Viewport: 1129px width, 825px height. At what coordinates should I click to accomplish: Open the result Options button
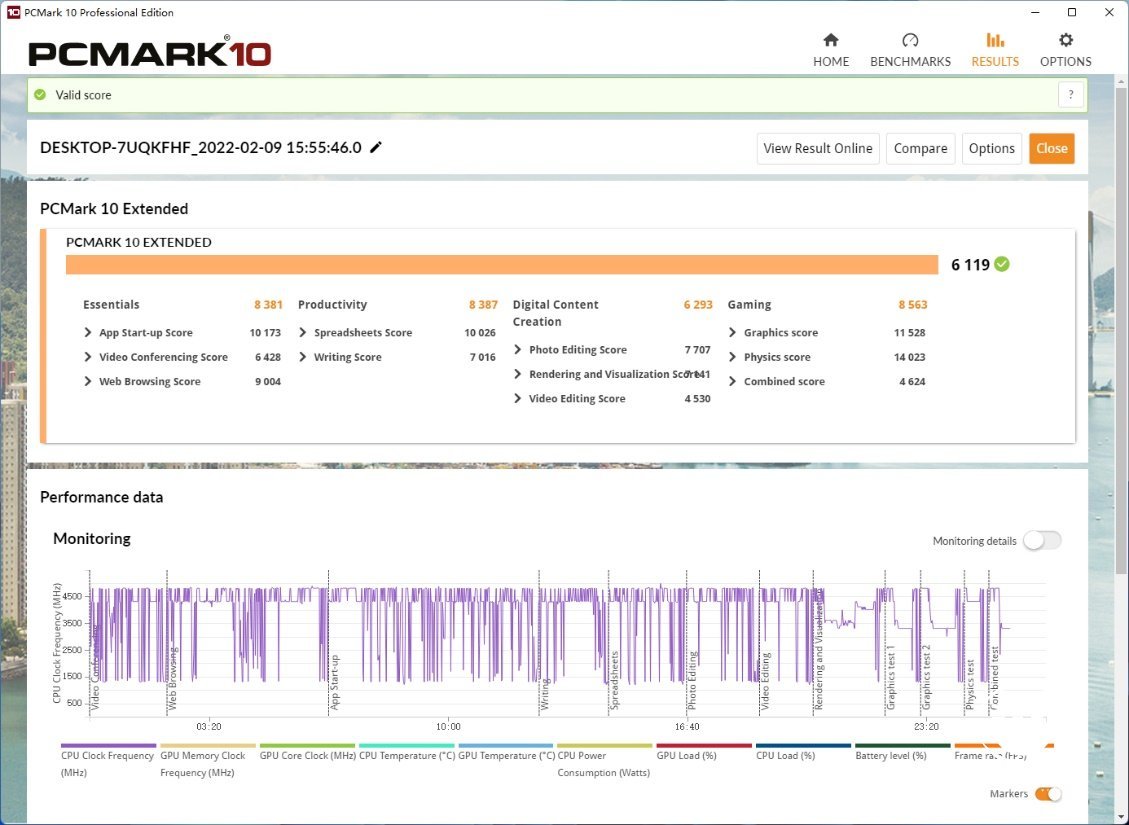(991, 148)
